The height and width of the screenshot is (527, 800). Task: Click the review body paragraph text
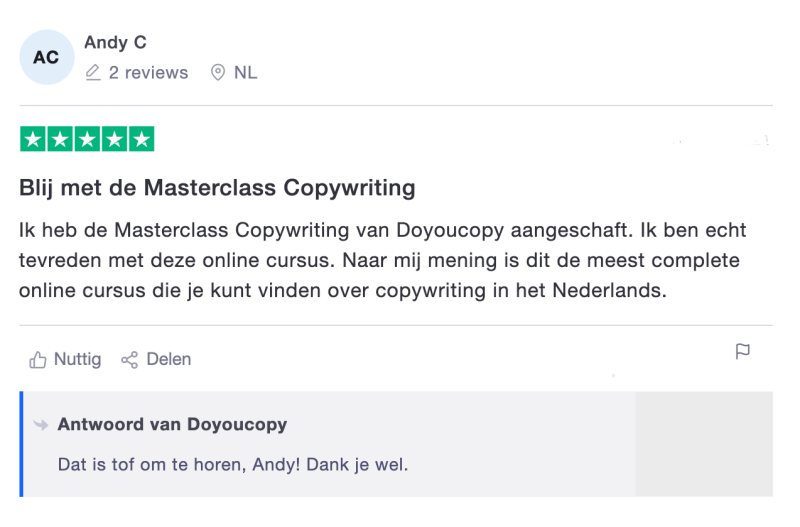pos(383,260)
